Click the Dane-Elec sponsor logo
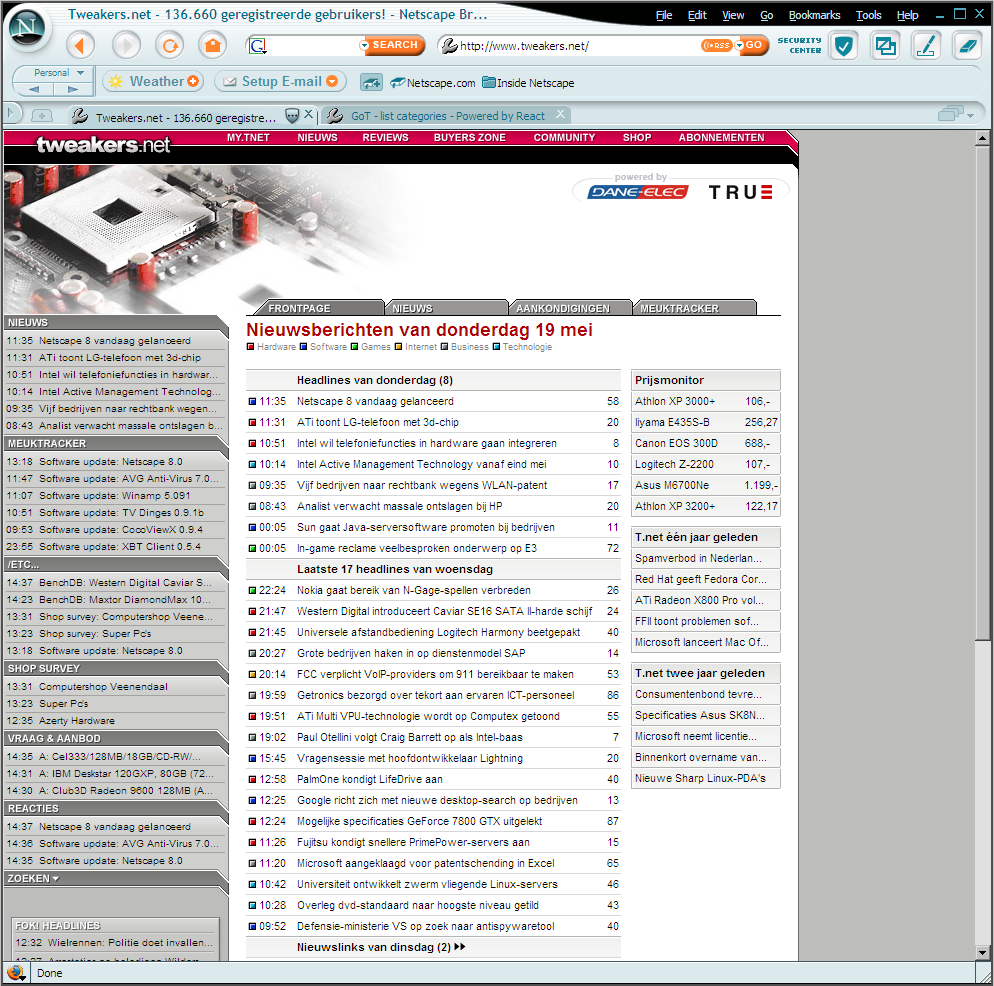 637,191
